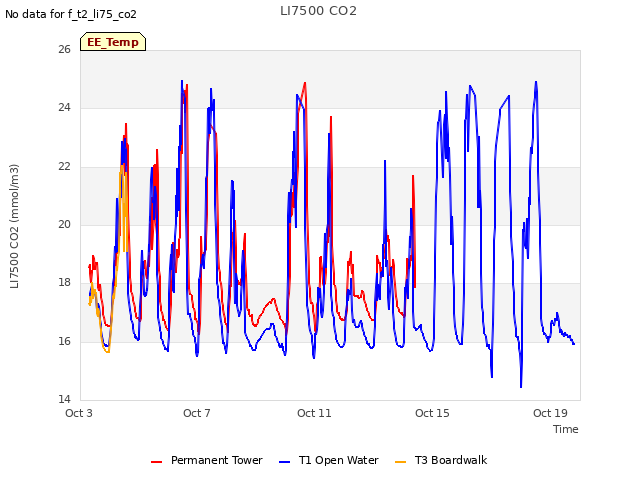This screenshot has width=640, height=480.
Task: Click the 24 y-axis tick label
Action: click(64, 107)
